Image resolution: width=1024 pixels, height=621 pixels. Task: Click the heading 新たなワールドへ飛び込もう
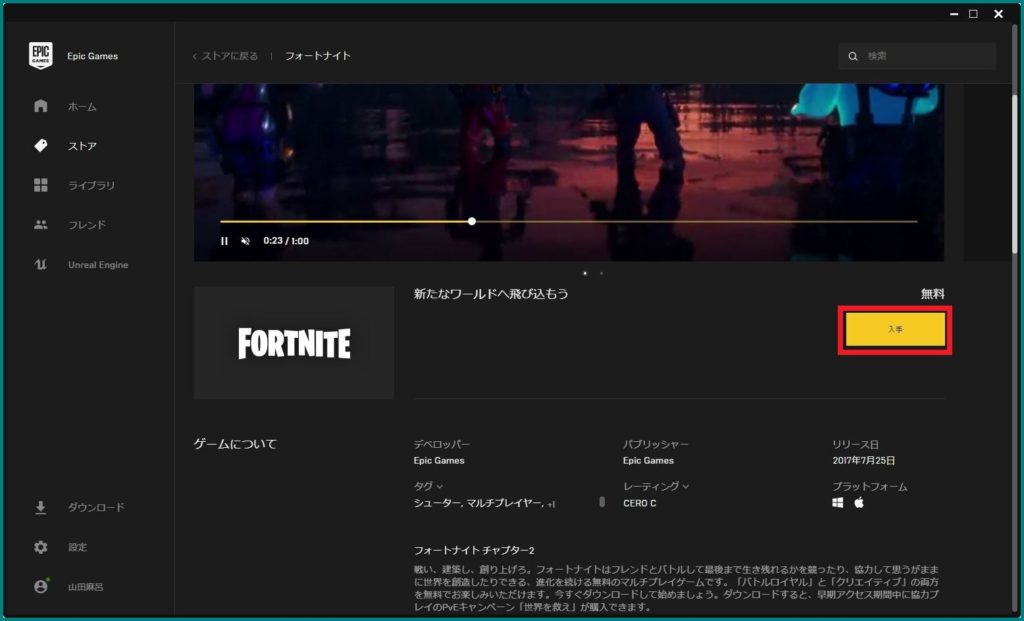point(491,294)
